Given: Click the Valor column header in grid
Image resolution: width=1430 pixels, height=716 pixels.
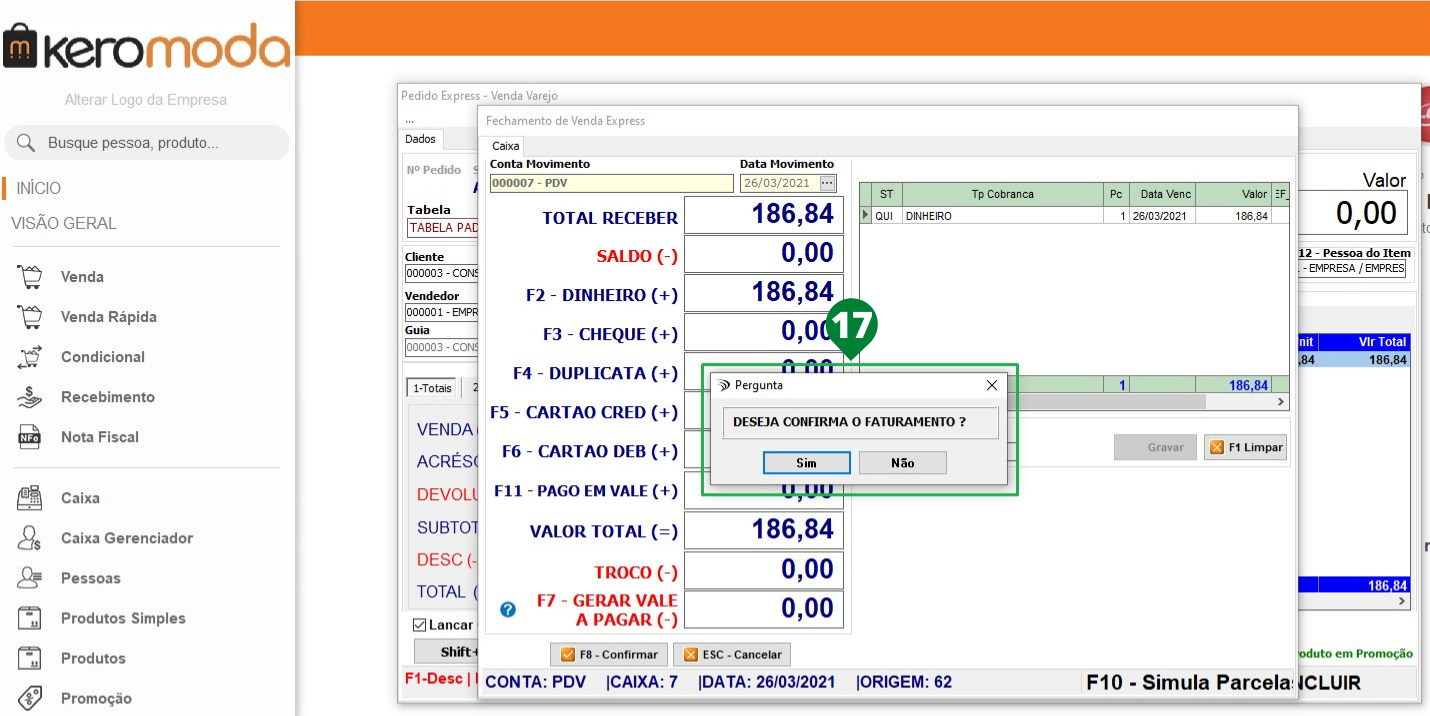Looking at the screenshot, I should (x=1233, y=194).
